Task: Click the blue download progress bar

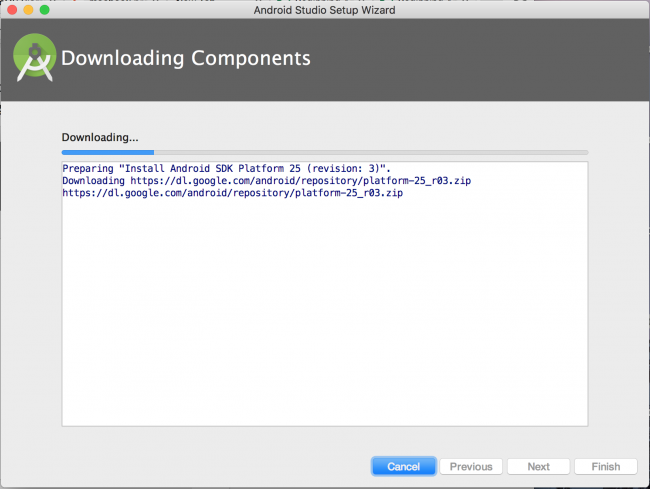Action: [325, 153]
